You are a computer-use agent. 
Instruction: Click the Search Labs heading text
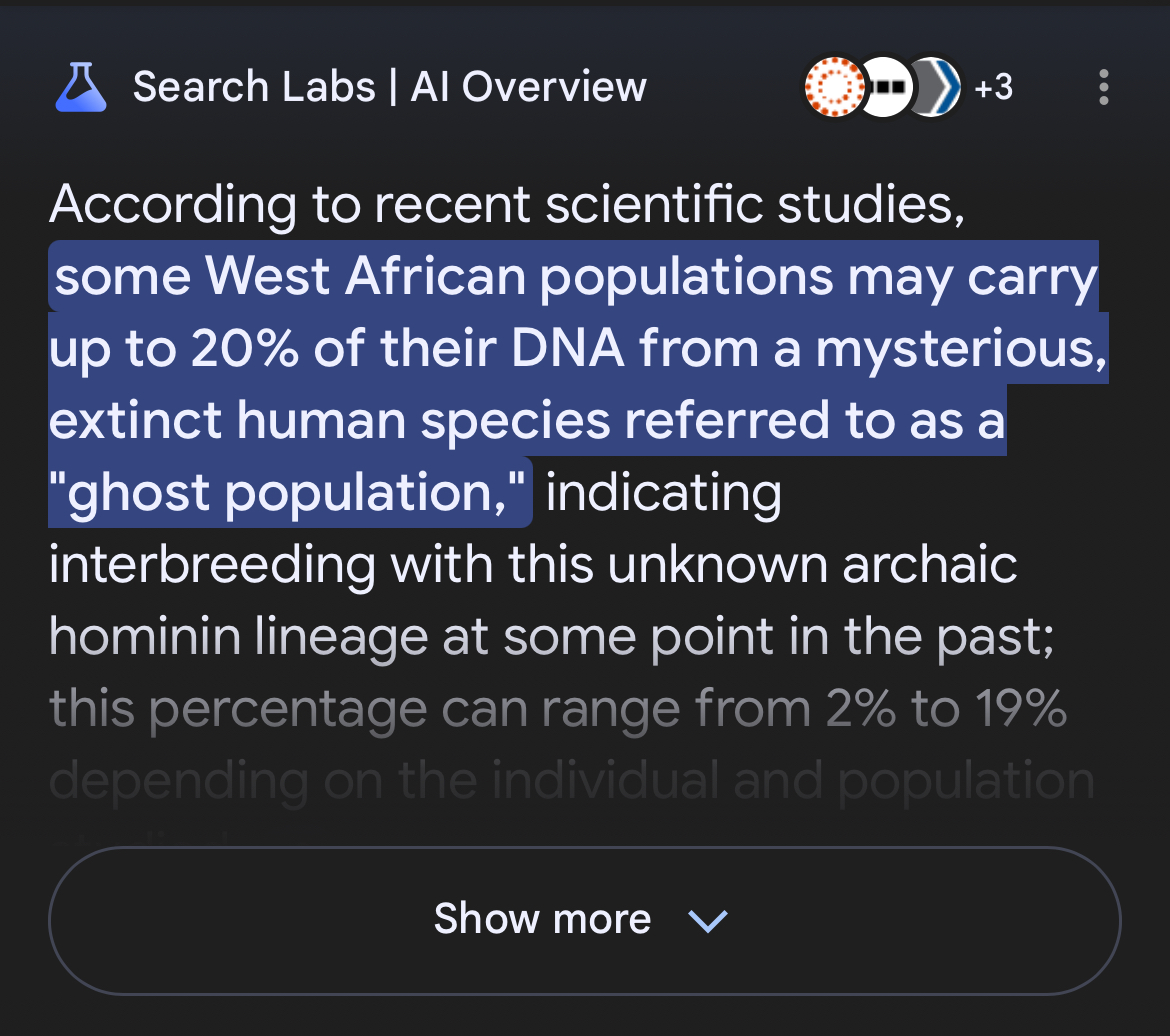pyautogui.click(x=253, y=87)
